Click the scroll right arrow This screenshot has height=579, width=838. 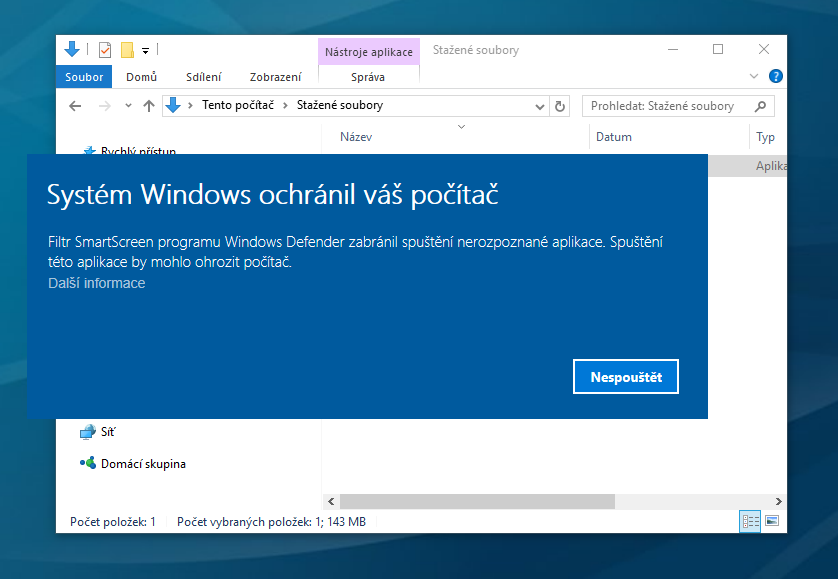(779, 501)
